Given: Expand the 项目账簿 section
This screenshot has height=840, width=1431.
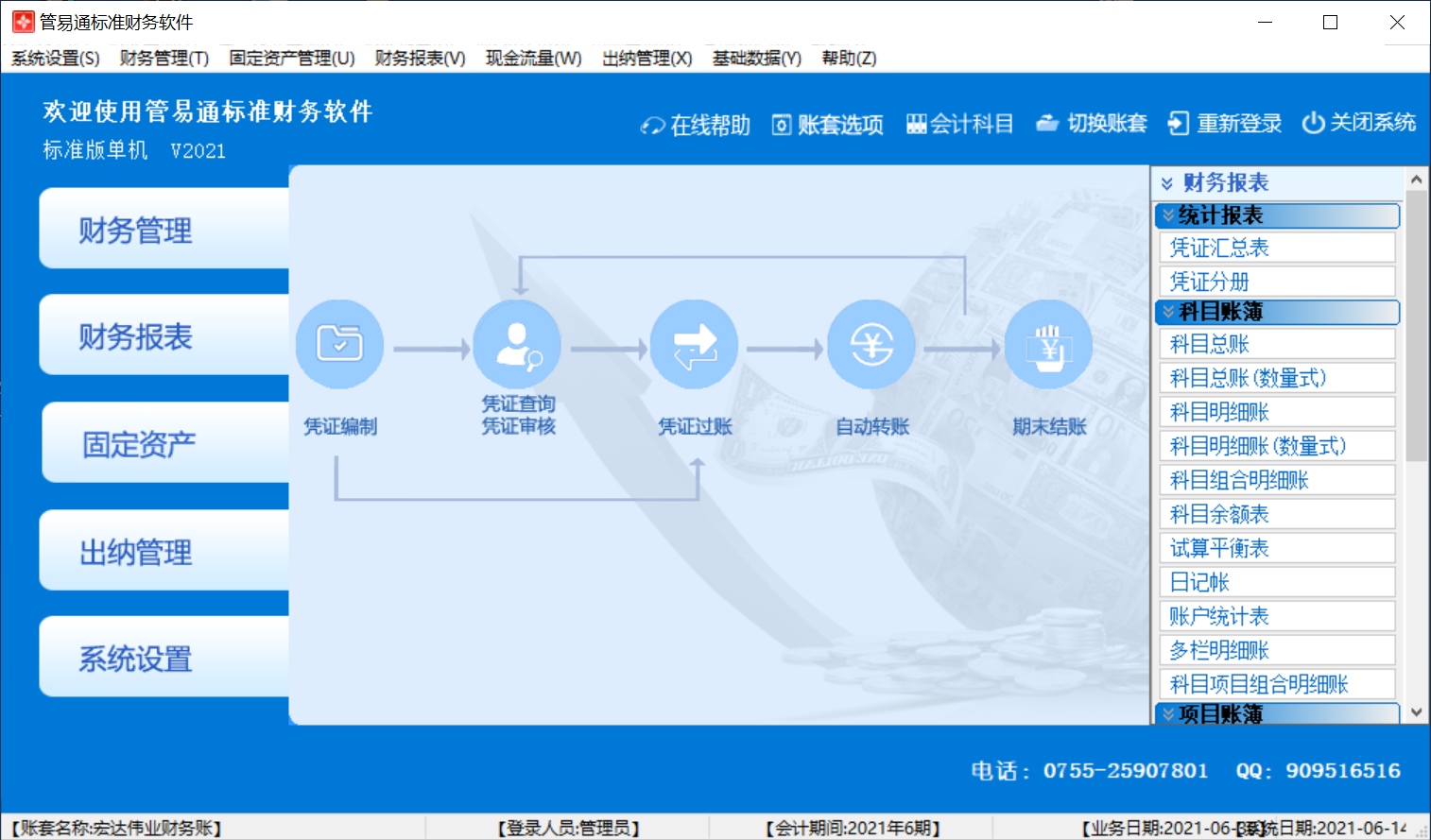Looking at the screenshot, I should coord(1169,714).
